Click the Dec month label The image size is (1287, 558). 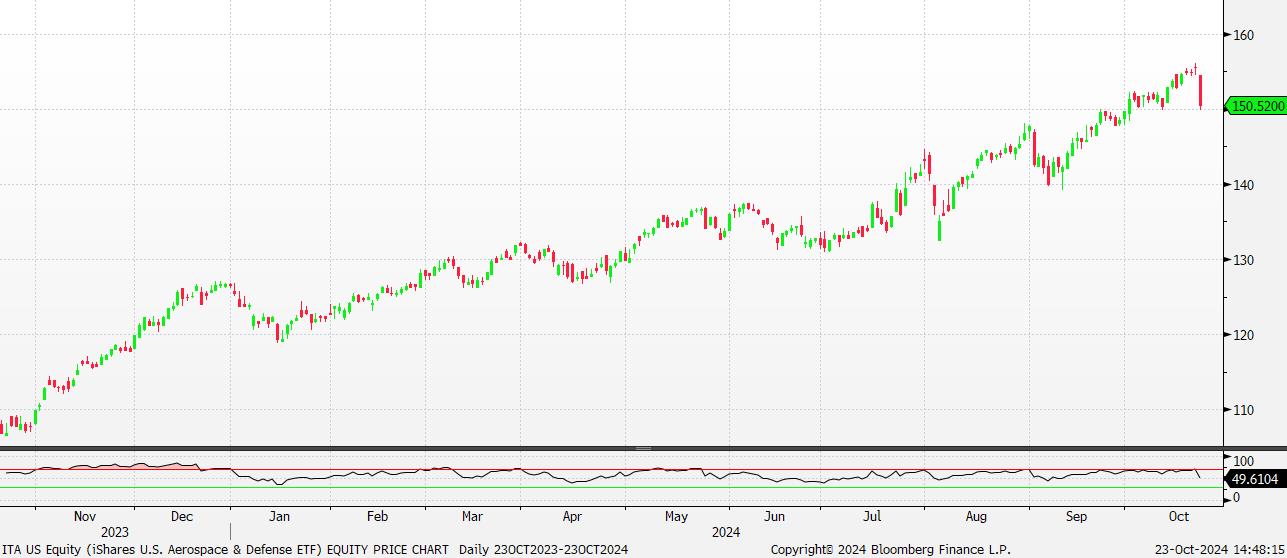[181, 517]
